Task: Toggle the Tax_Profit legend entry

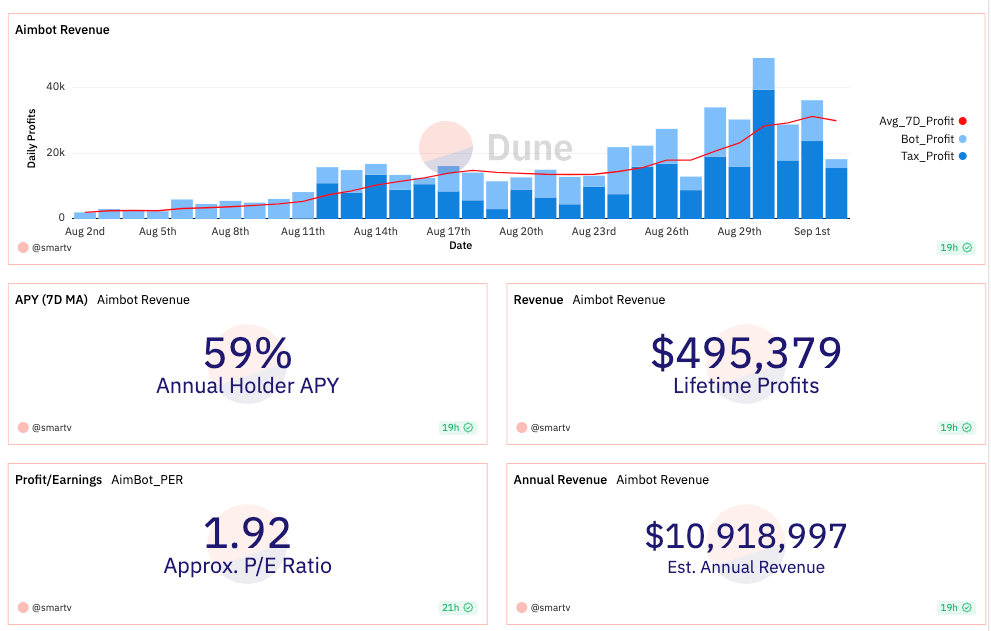Action: (927, 155)
